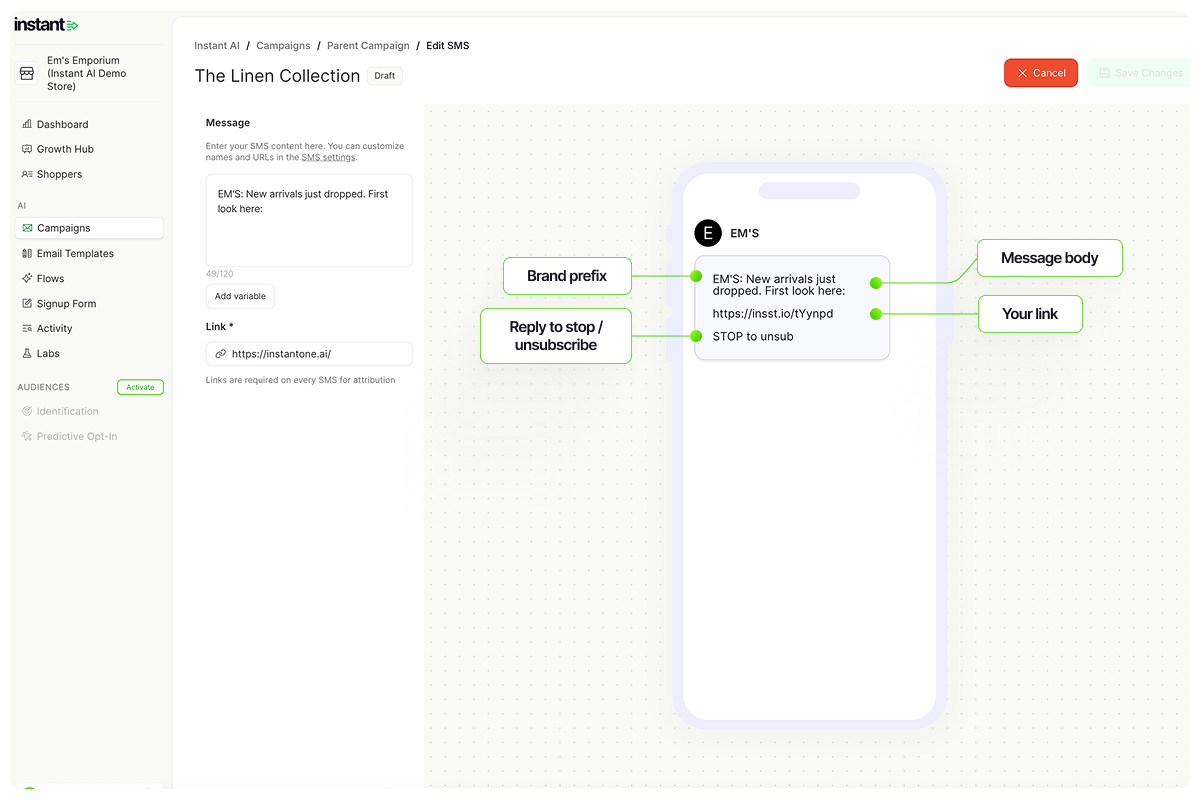
Task: Click the Draft status badge
Action: coord(385,76)
